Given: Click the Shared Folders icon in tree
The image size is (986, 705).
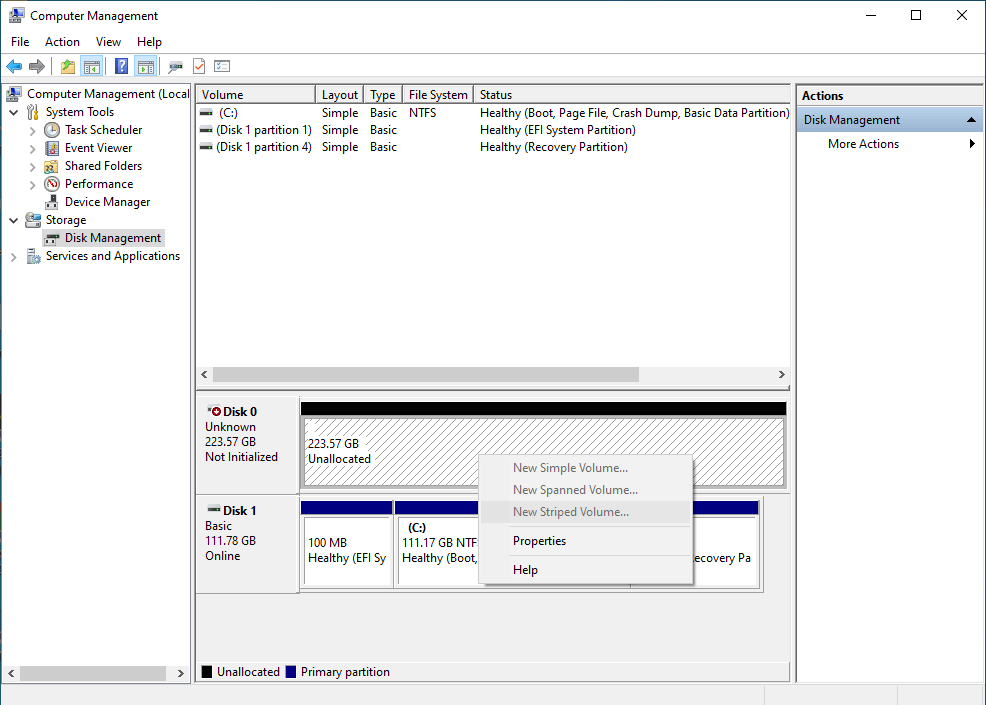Looking at the screenshot, I should click(52, 167).
